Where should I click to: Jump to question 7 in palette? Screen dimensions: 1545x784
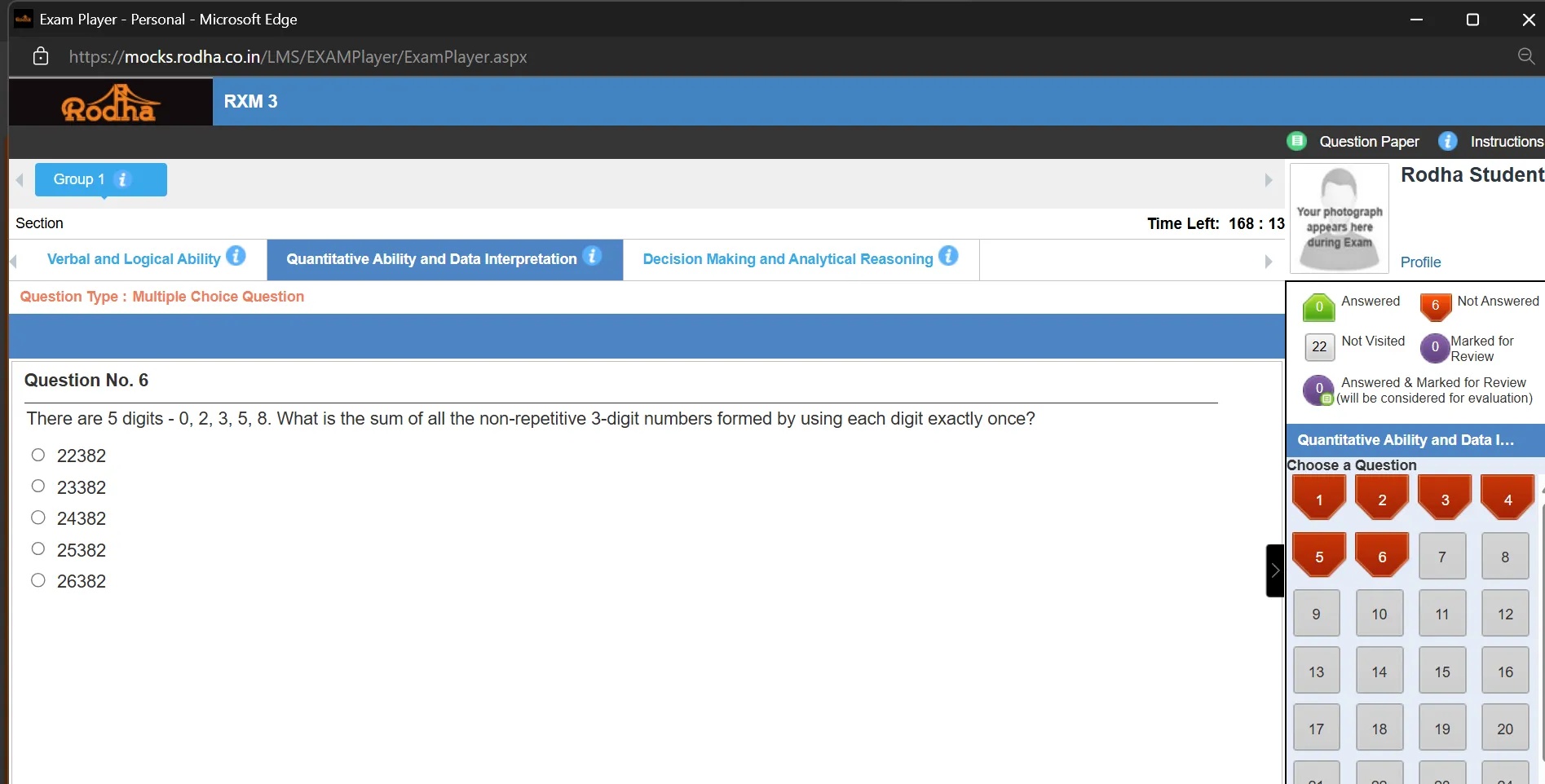pyautogui.click(x=1441, y=557)
